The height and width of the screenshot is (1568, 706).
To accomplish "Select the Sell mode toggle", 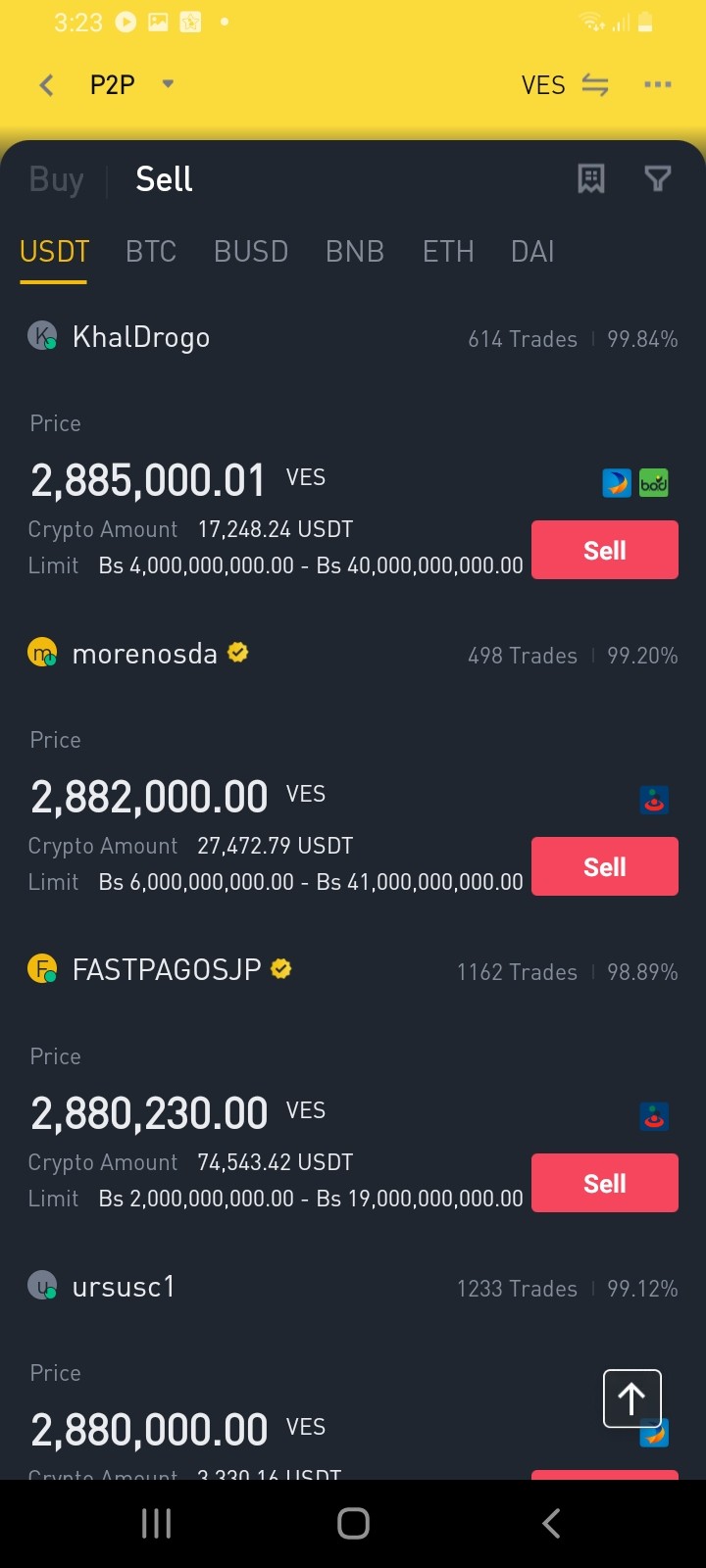I will pos(164,179).
